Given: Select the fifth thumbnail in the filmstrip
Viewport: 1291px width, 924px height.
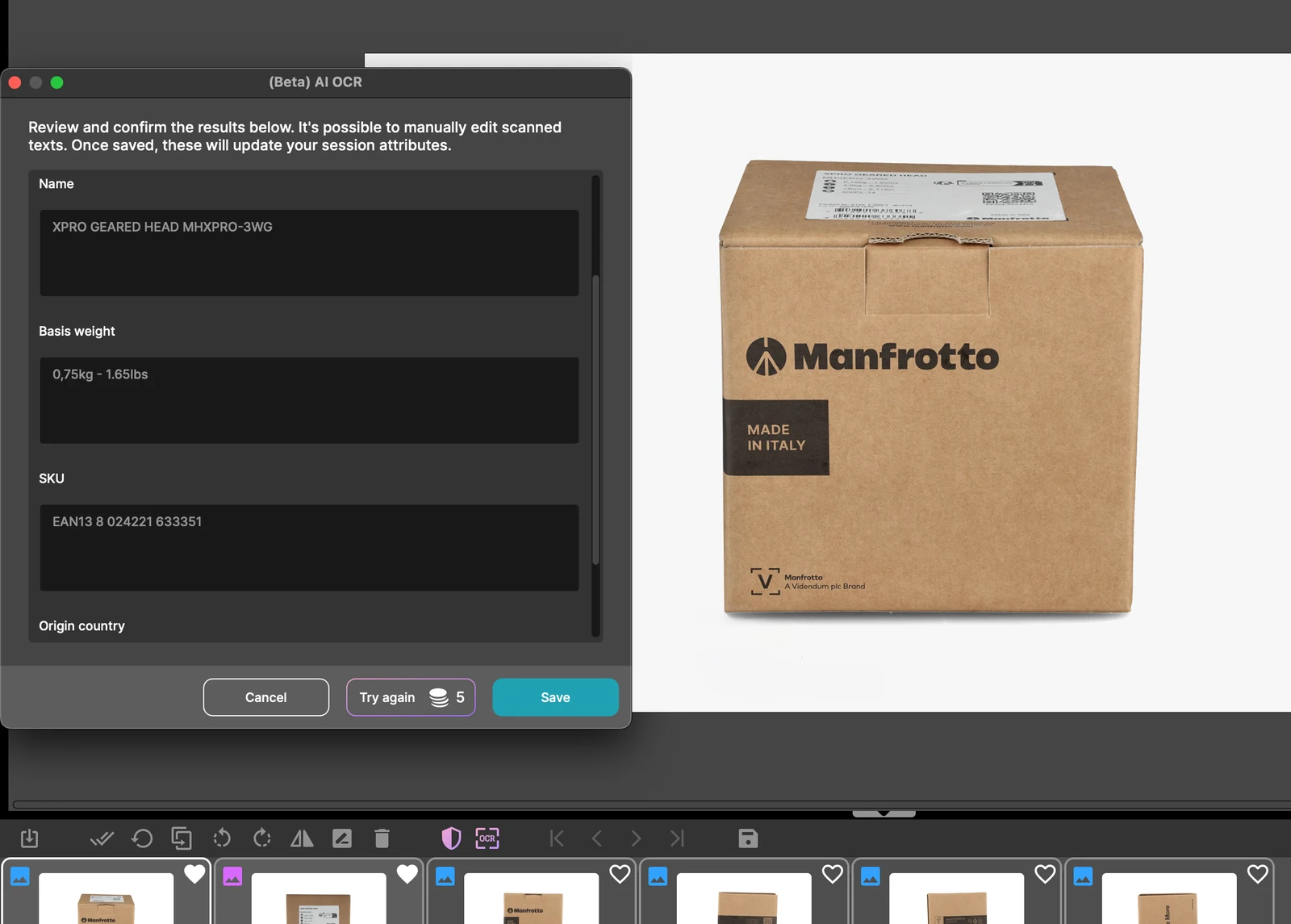Looking at the screenshot, I should coord(956,892).
